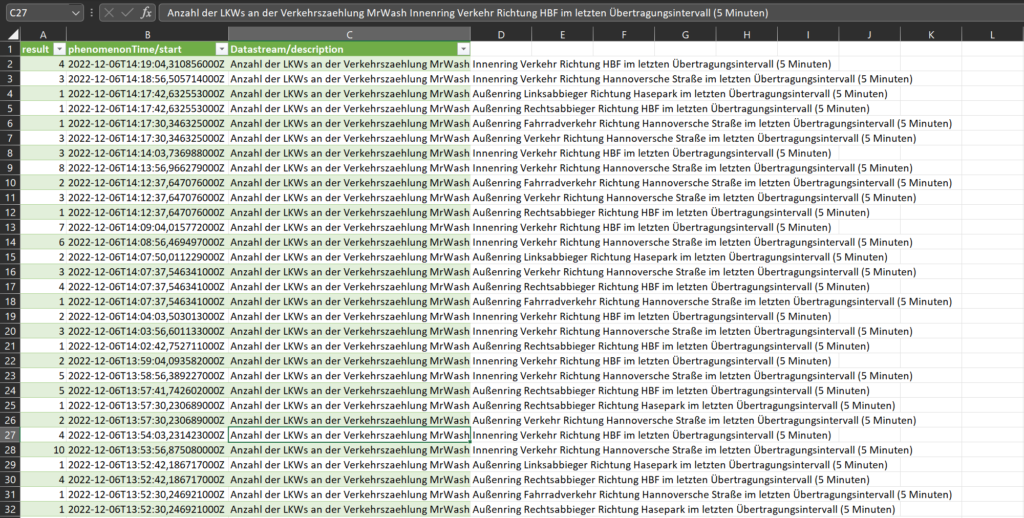Open the Name Box dropdown arrow

75,12
